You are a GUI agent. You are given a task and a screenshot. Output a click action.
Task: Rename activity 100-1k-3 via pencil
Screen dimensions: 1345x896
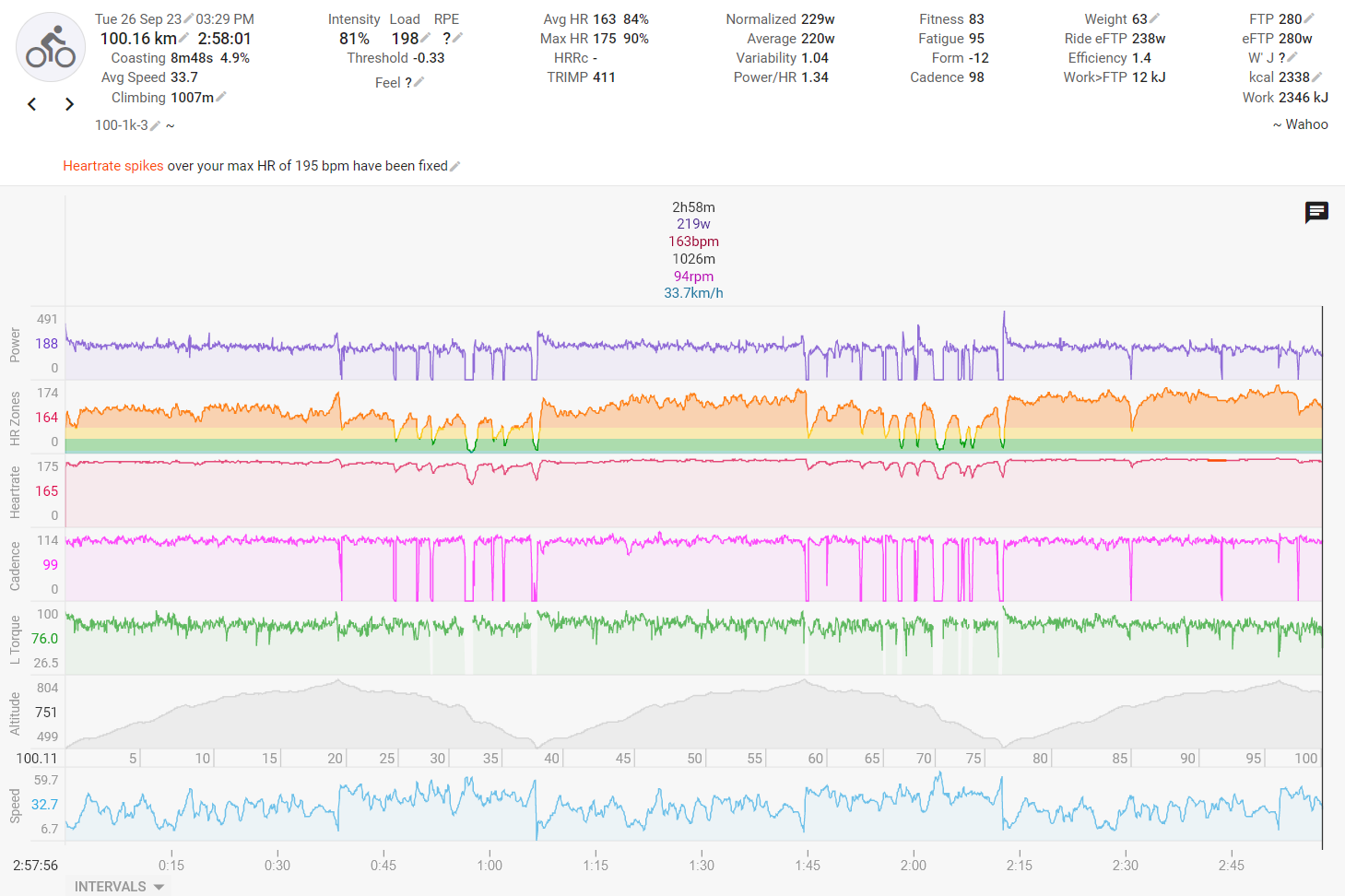(155, 125)
